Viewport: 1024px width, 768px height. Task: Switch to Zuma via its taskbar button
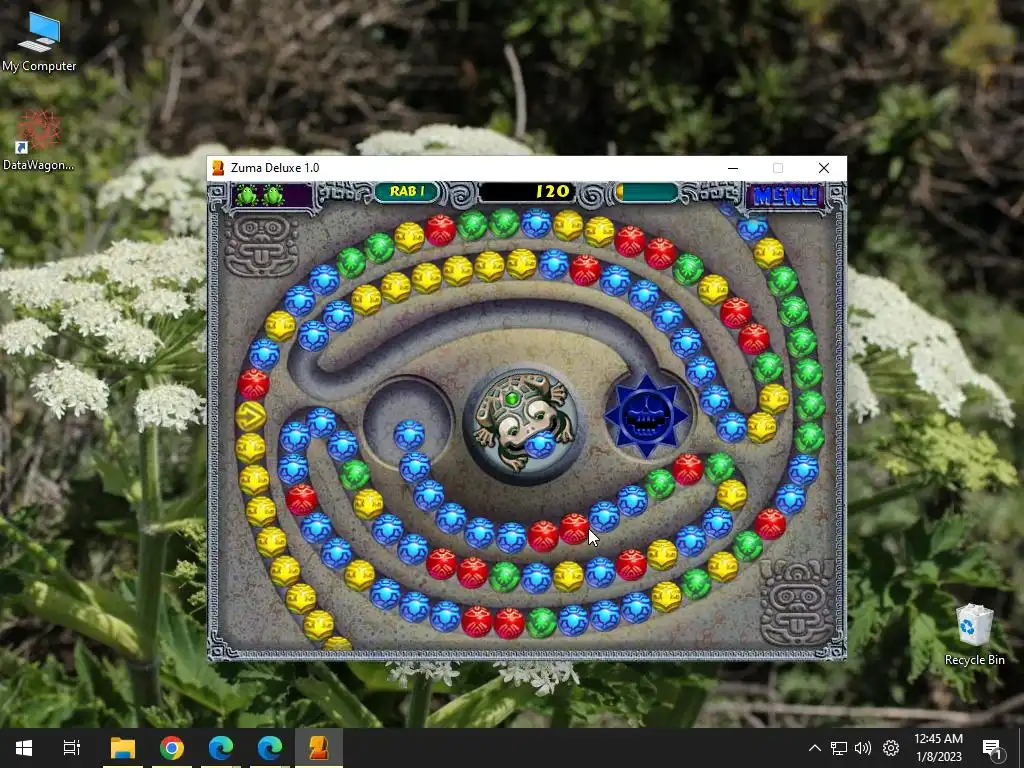(319, 748)
